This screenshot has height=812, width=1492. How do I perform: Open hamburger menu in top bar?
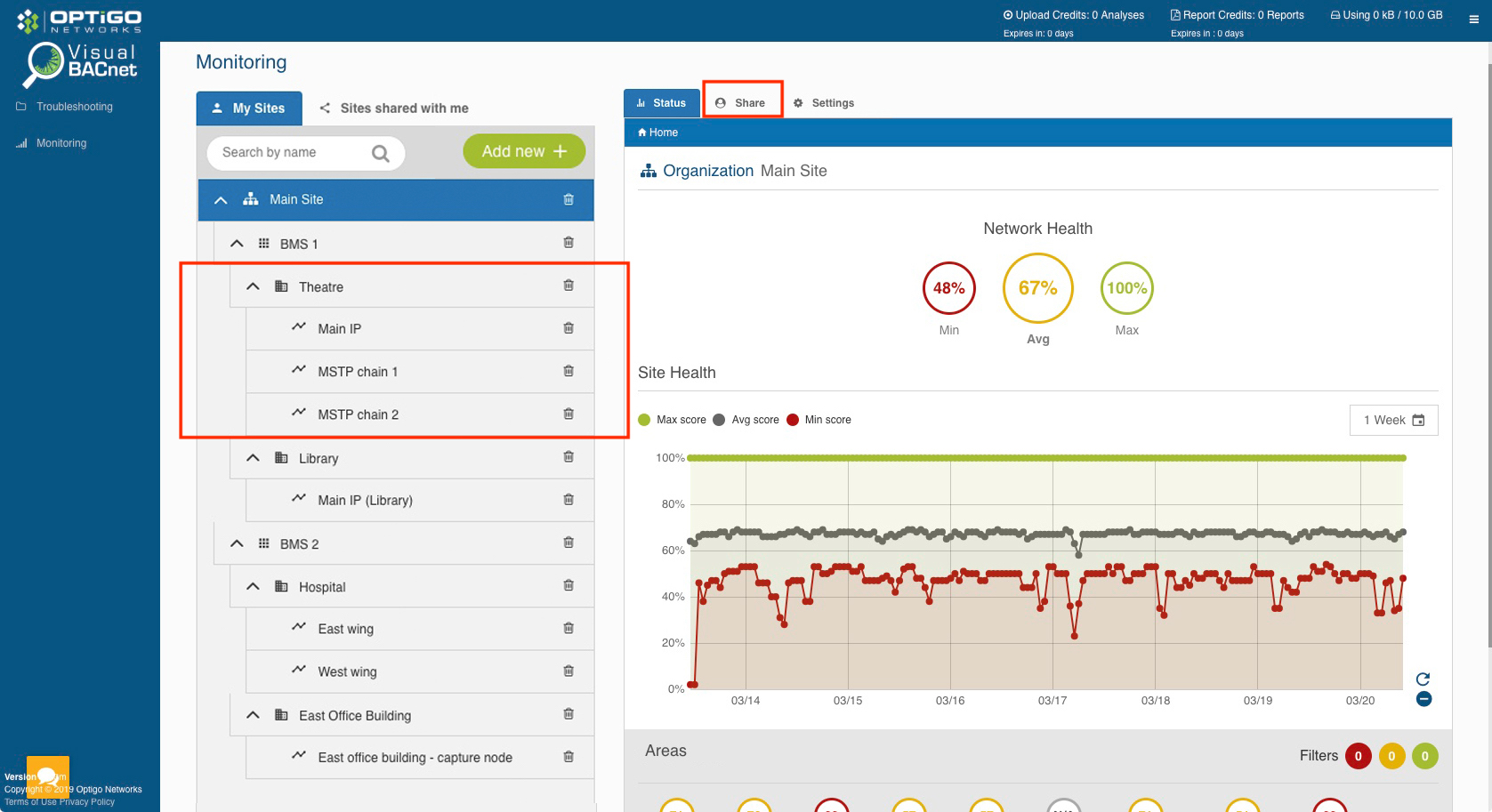1473,19
